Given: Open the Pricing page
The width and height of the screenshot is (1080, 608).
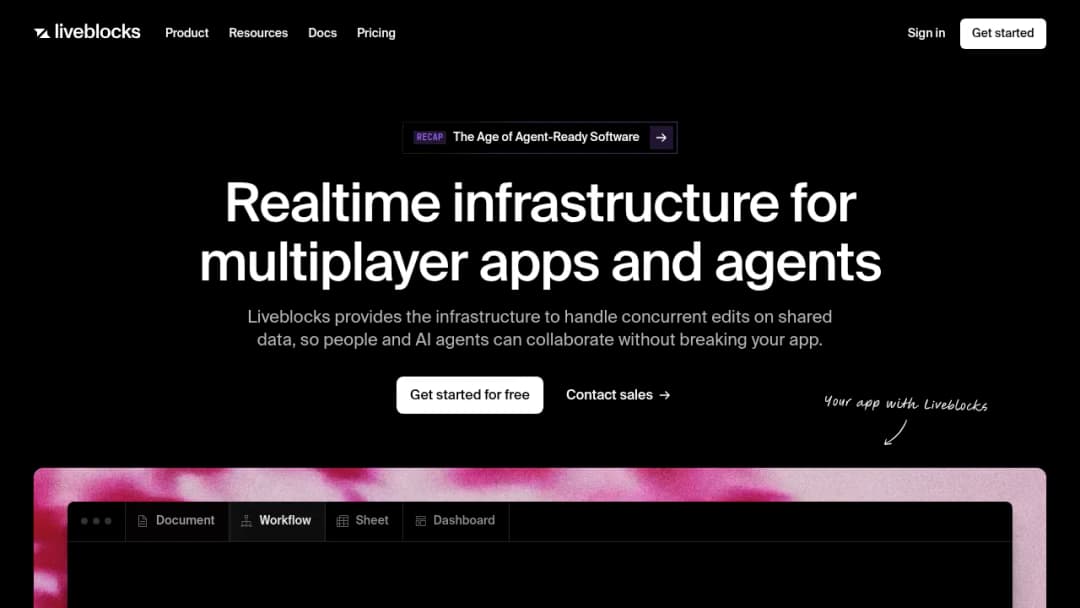Looking at the screenshot, I should coord(376,33).
